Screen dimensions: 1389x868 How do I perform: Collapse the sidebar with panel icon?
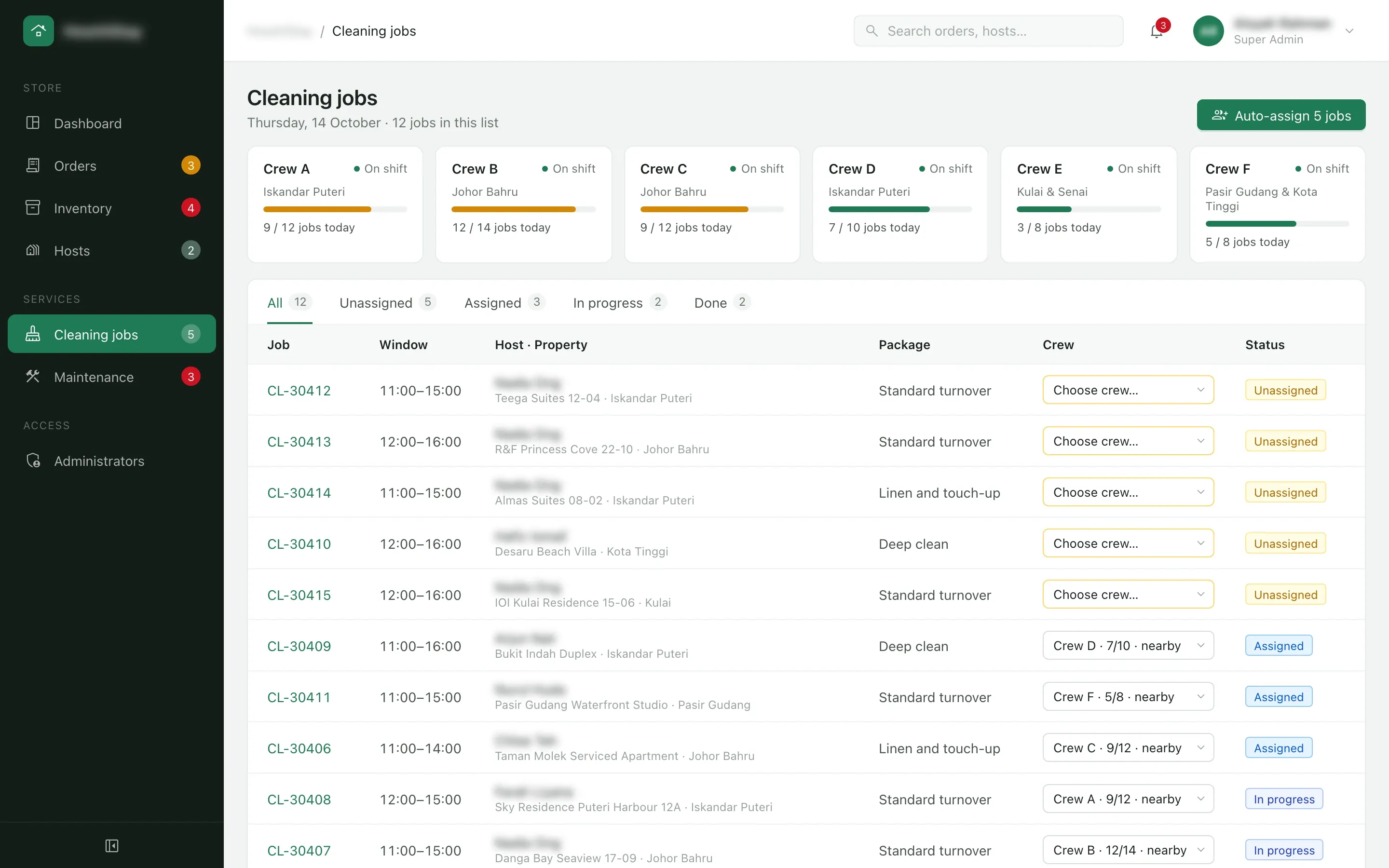[x=112, y=846]
